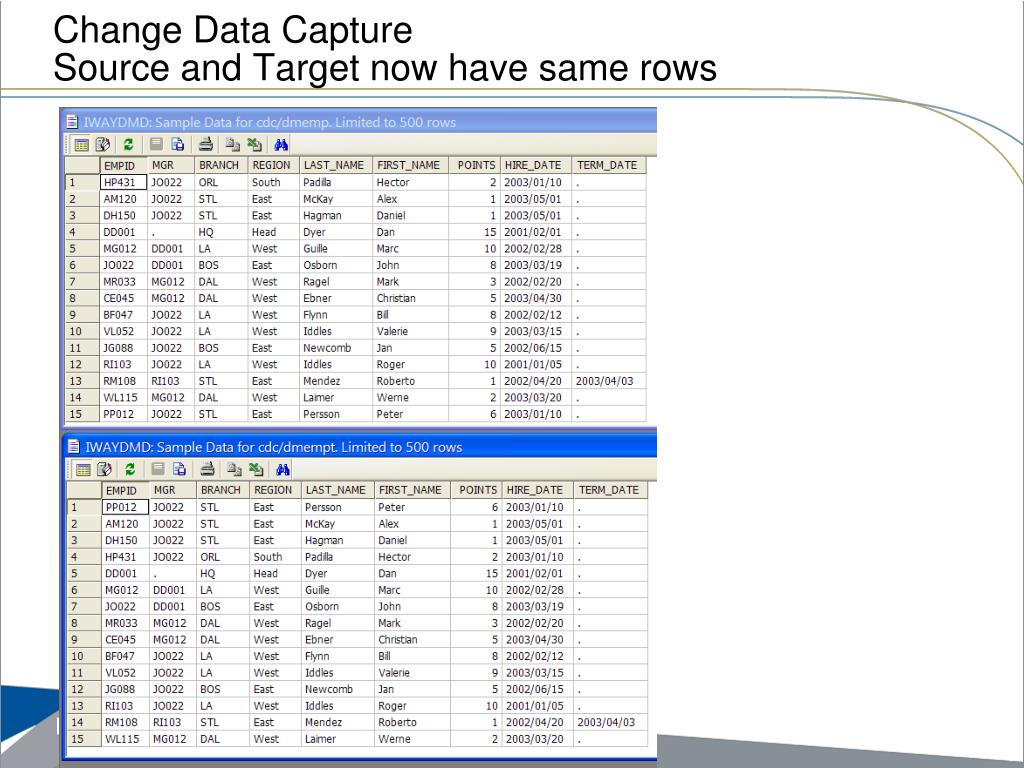The image size is (1024, 768).
Task: Open Find binoculars in the dmemp window
Action: 281,145
